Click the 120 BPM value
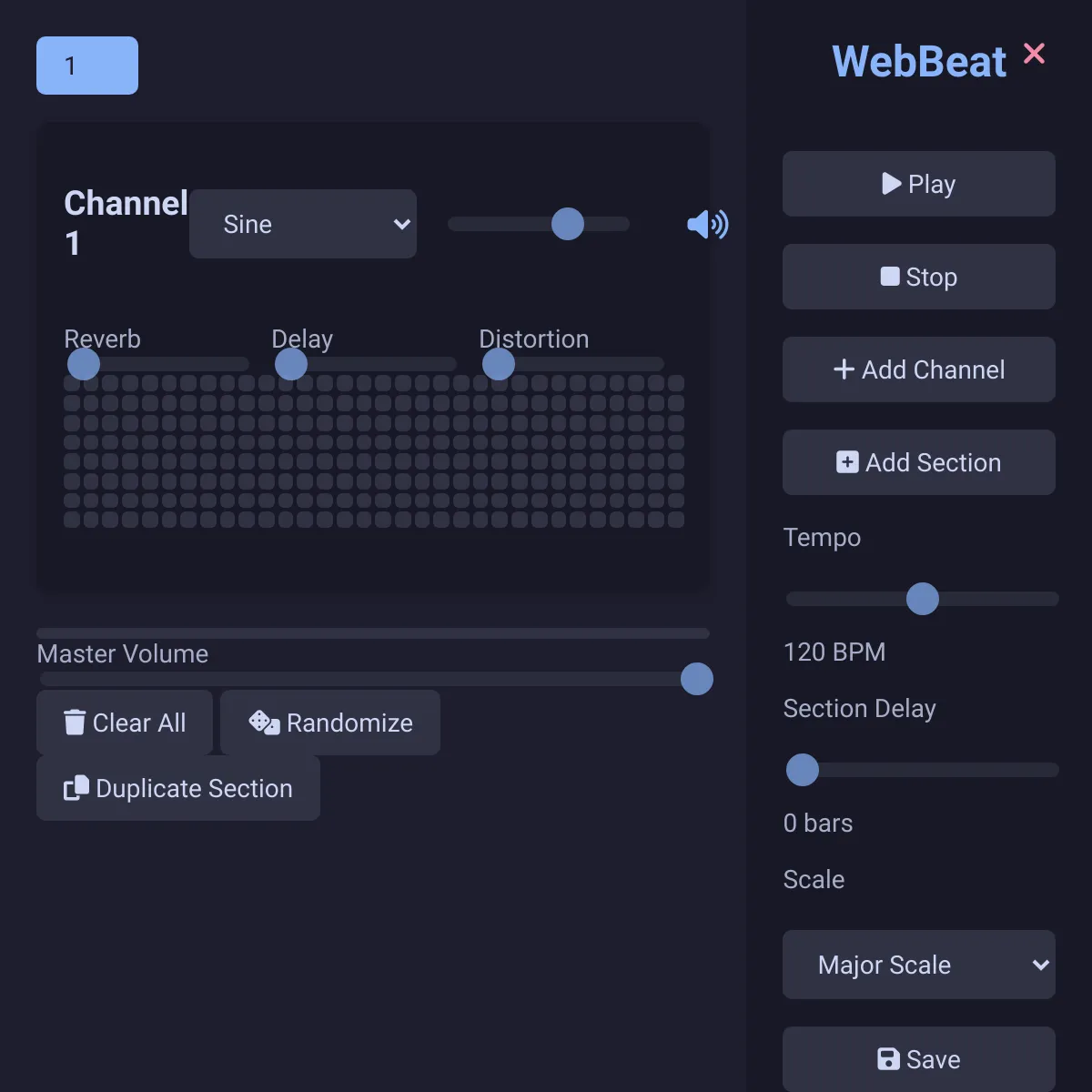This screenshot has width=1092, height=1092. (834, 652)
